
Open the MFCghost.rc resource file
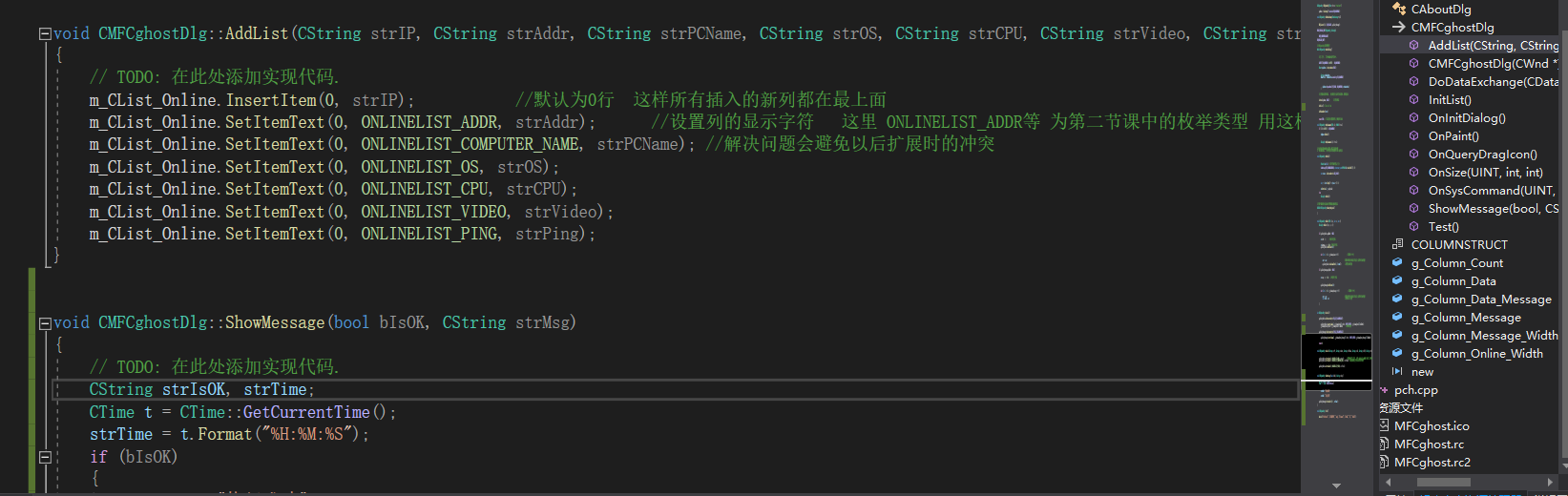(1429, 444)
